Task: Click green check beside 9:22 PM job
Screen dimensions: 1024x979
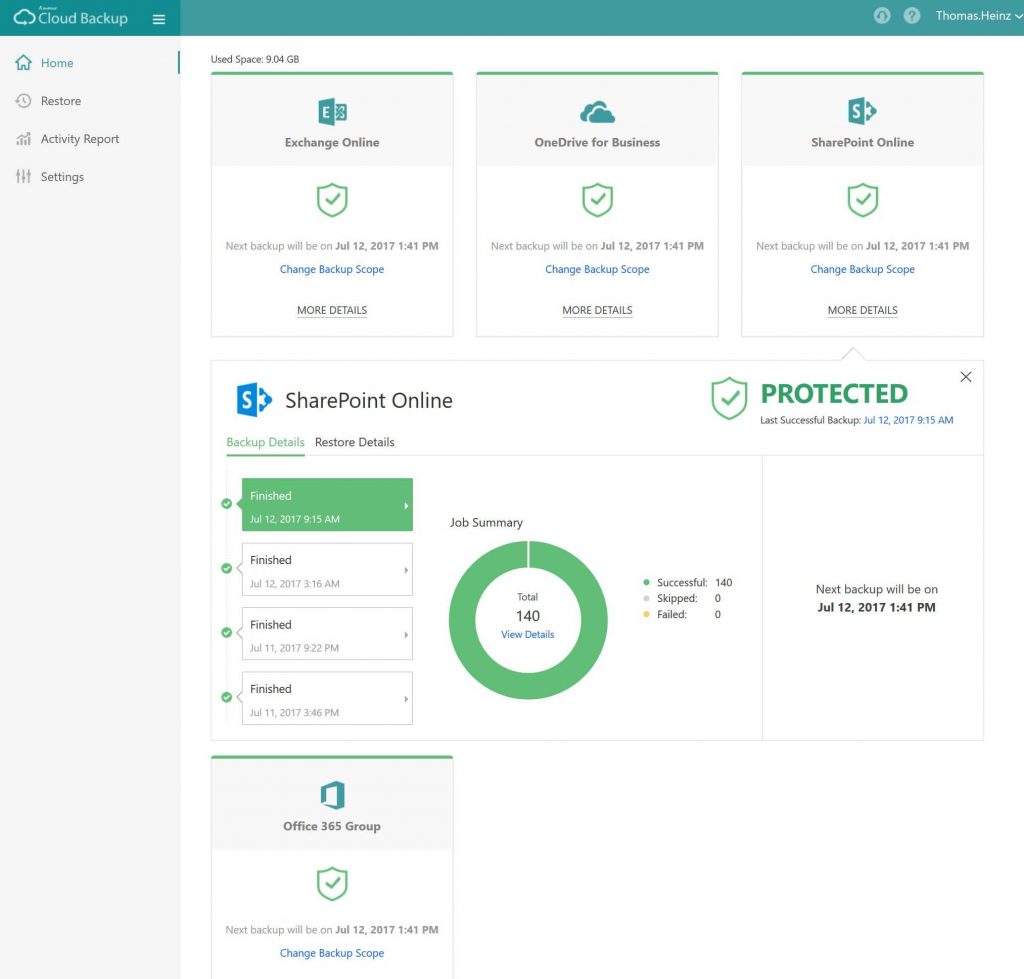Action: [227, 632]
